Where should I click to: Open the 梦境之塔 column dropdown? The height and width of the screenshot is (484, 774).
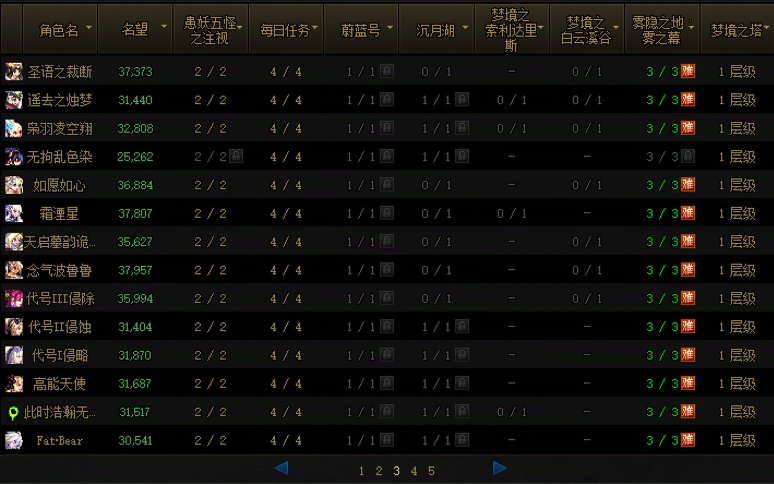pyautogui.click(x=766, y=27)
